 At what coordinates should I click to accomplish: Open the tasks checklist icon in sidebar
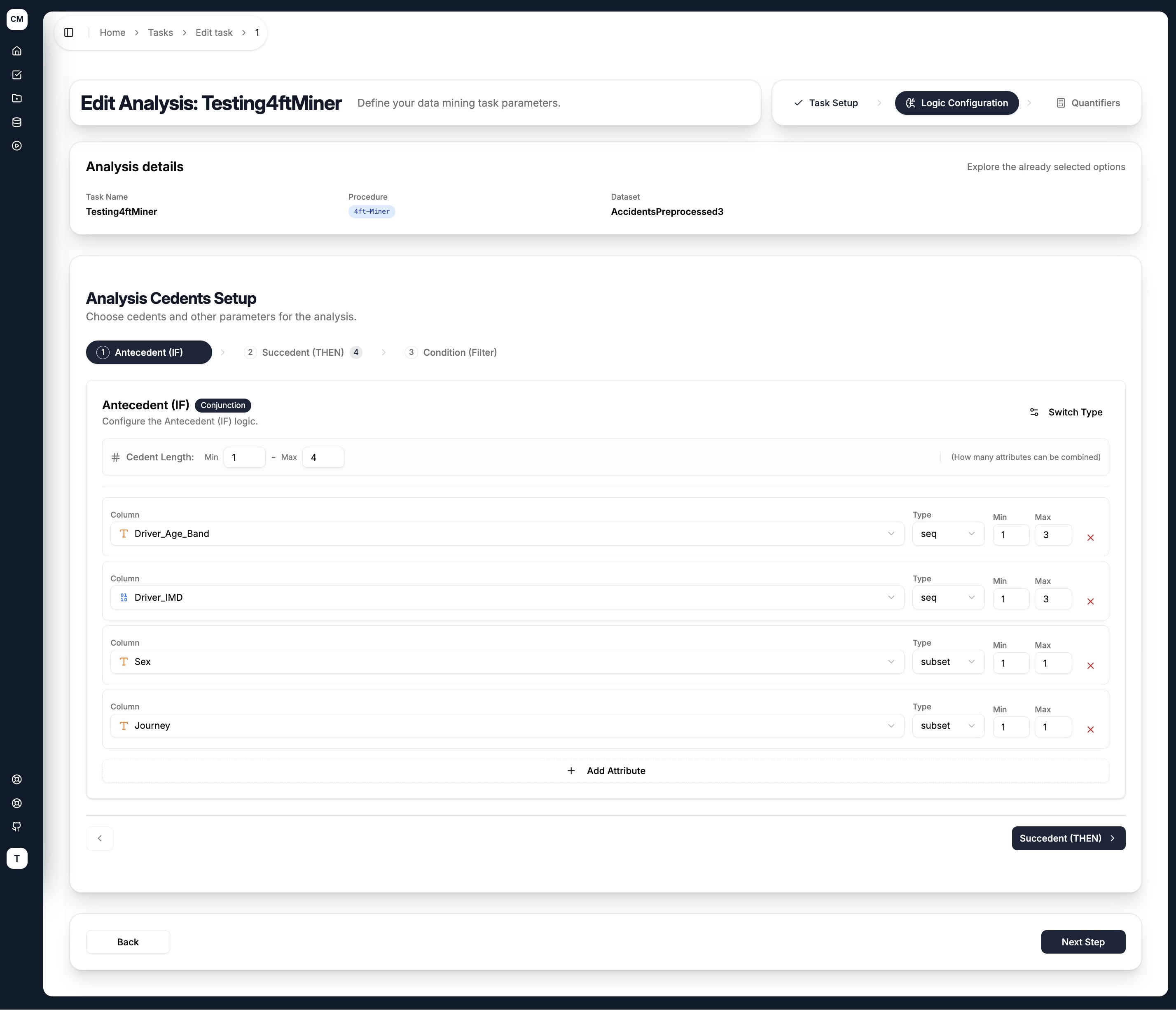(17, 75)
